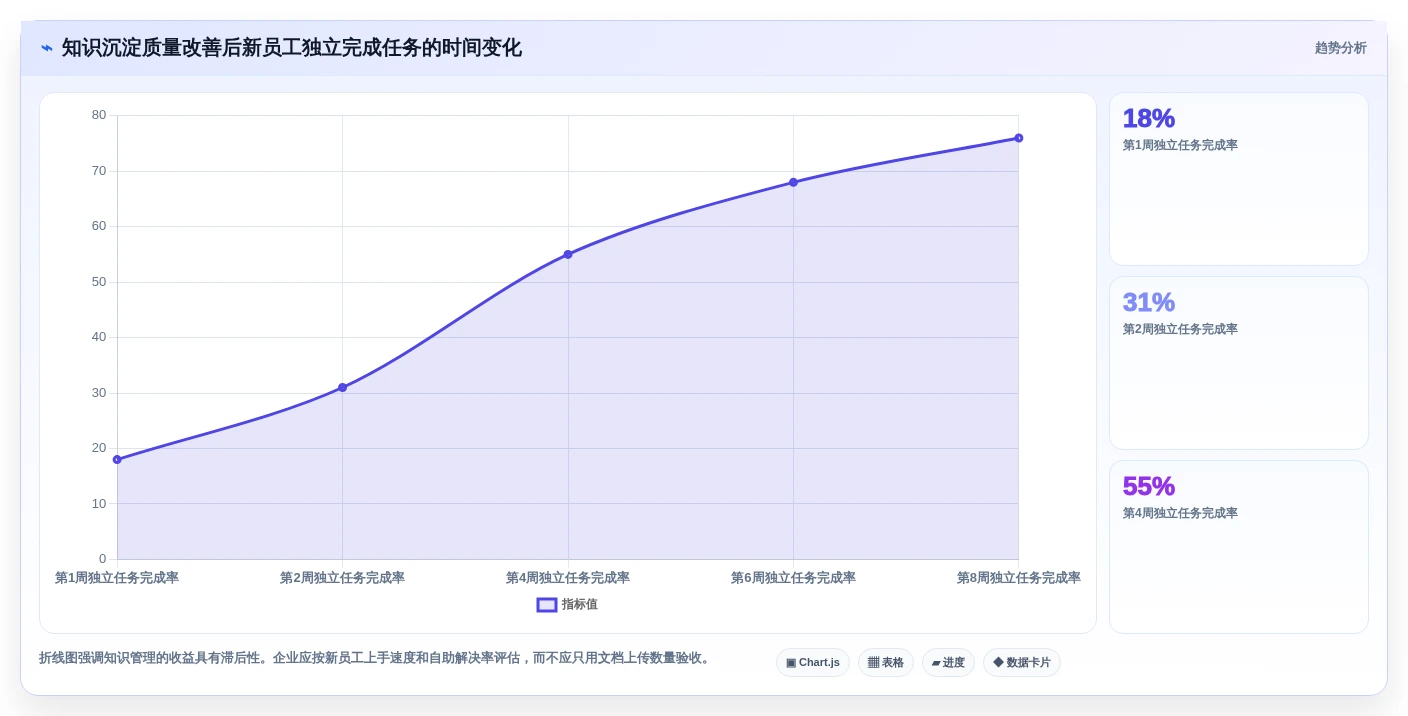Viewport: 1408px width, 716px height.
Task: Click the 第8周 data point on the line
Action: point(1018,138)
